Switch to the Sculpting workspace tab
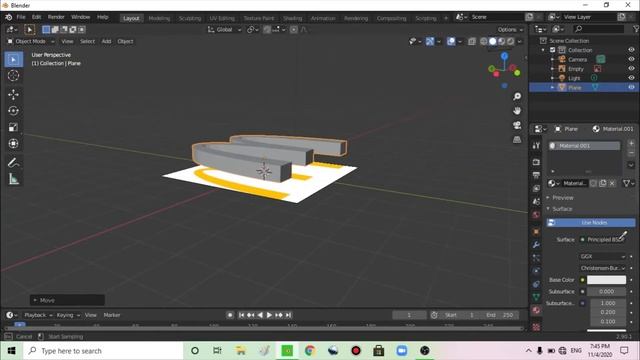Screen dimensions: 640x360 point(190,18)
